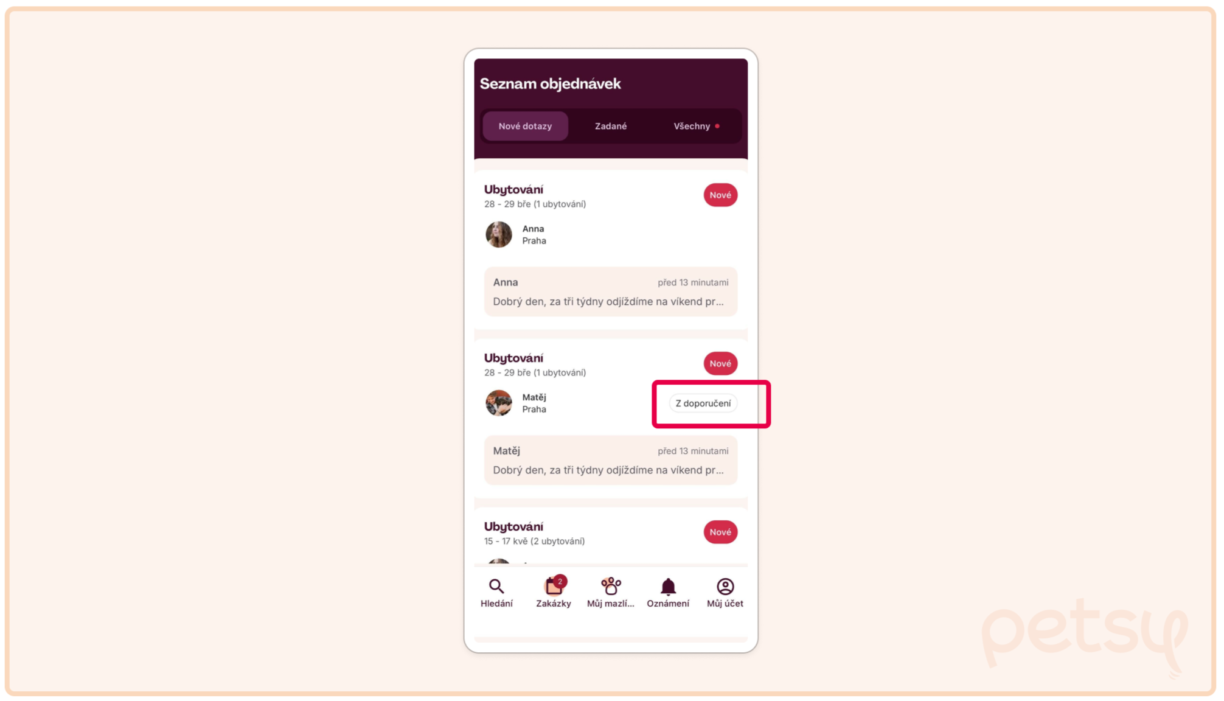Image resolution: width=1224 pixels, height=701 pixels.
Task: Open Ubytování order title for Anna
Action: 514,189
